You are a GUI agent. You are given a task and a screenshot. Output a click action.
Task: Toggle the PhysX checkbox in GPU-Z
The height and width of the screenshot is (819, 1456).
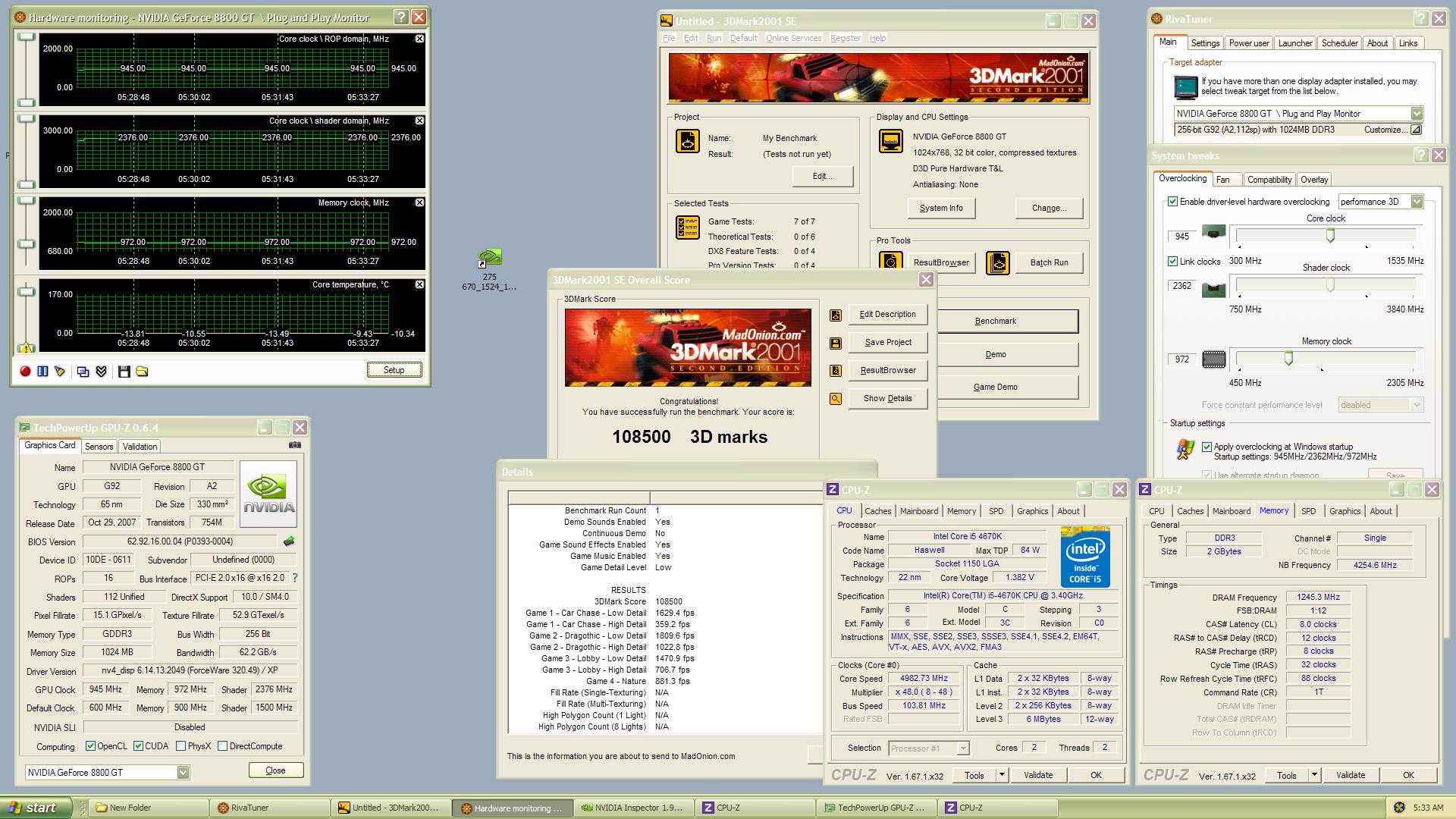coord(181,746)
